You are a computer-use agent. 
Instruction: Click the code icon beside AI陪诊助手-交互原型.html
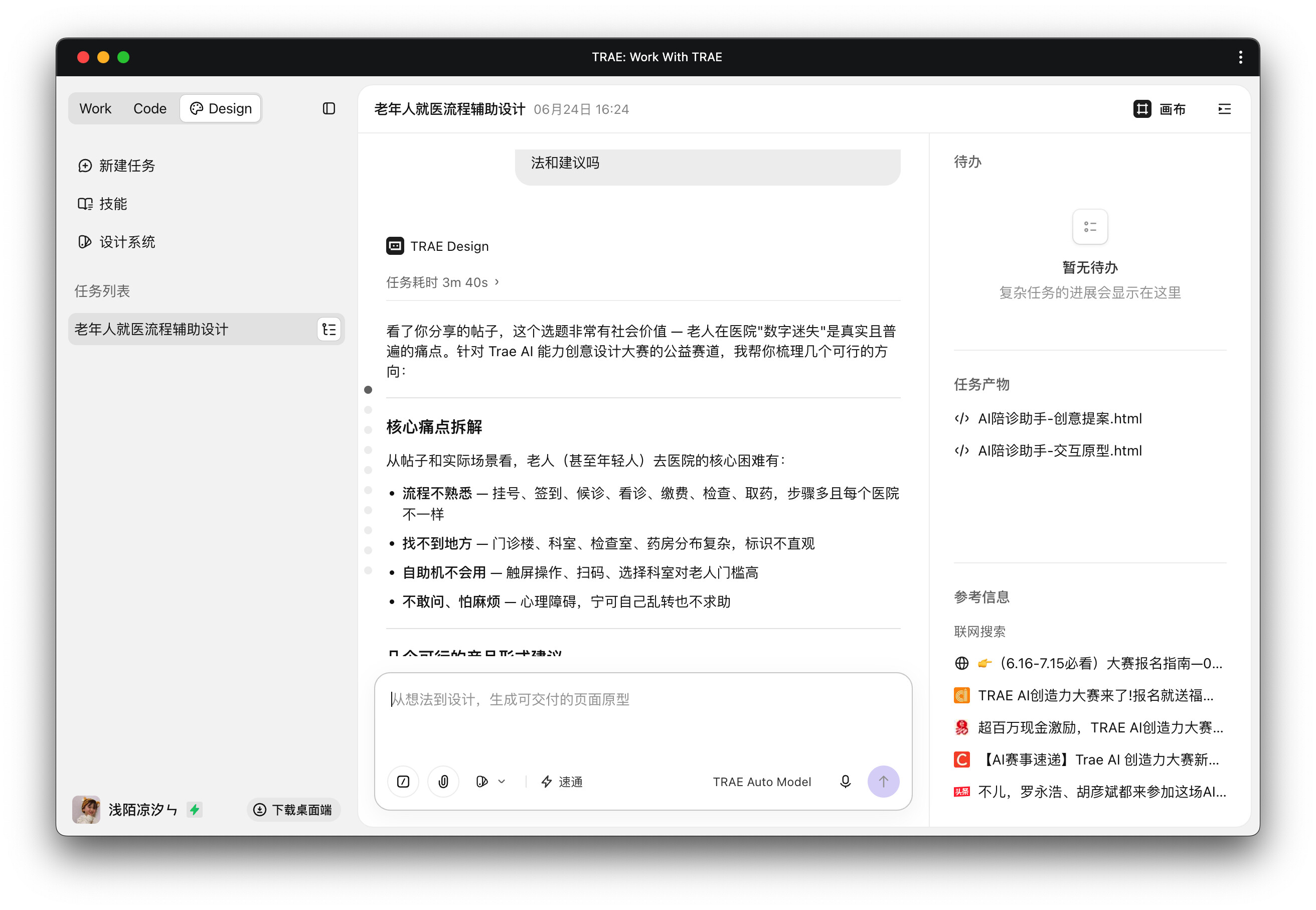pos(961,450)
